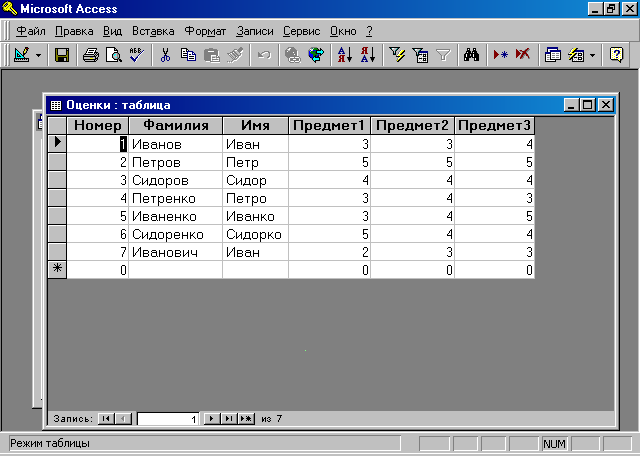Click the cell containing Иваненко
Image resolution: width=640 pixels, height=456 pixels.
(x=176, y=216)
